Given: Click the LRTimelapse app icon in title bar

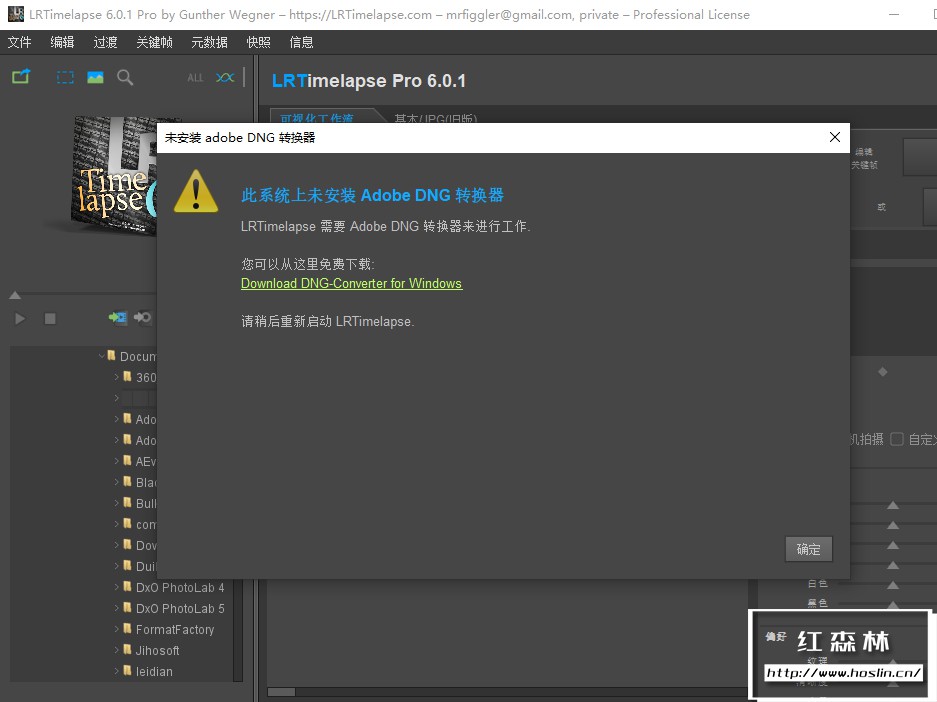Looking at the screenshot, I should click(16, 14).
